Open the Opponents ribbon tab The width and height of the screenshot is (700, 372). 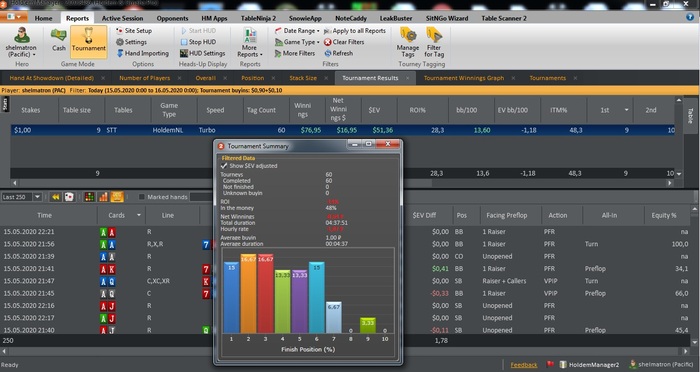tap(172, 18)
